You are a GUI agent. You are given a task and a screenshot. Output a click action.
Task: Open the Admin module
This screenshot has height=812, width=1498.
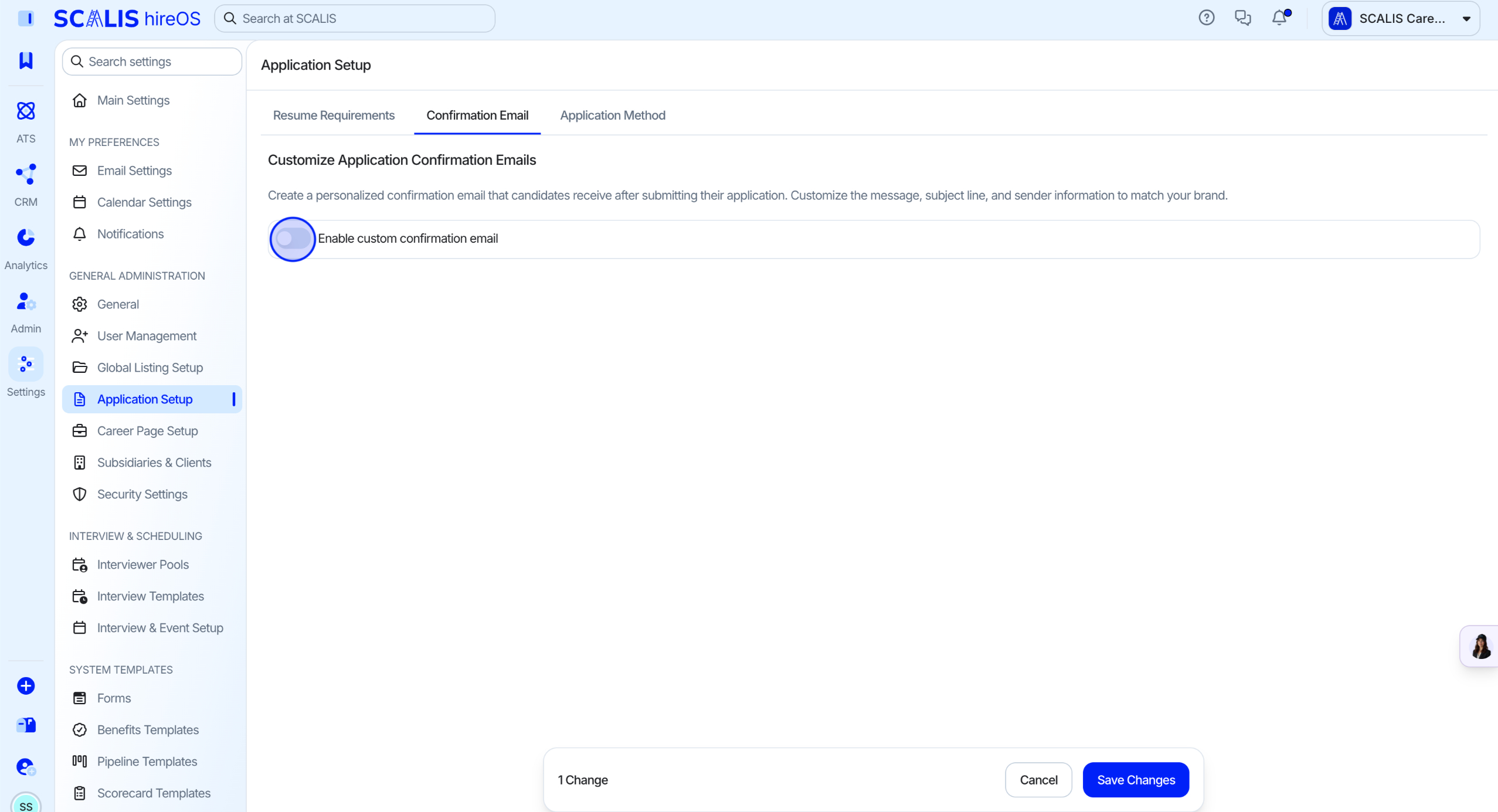pos(26,312)
